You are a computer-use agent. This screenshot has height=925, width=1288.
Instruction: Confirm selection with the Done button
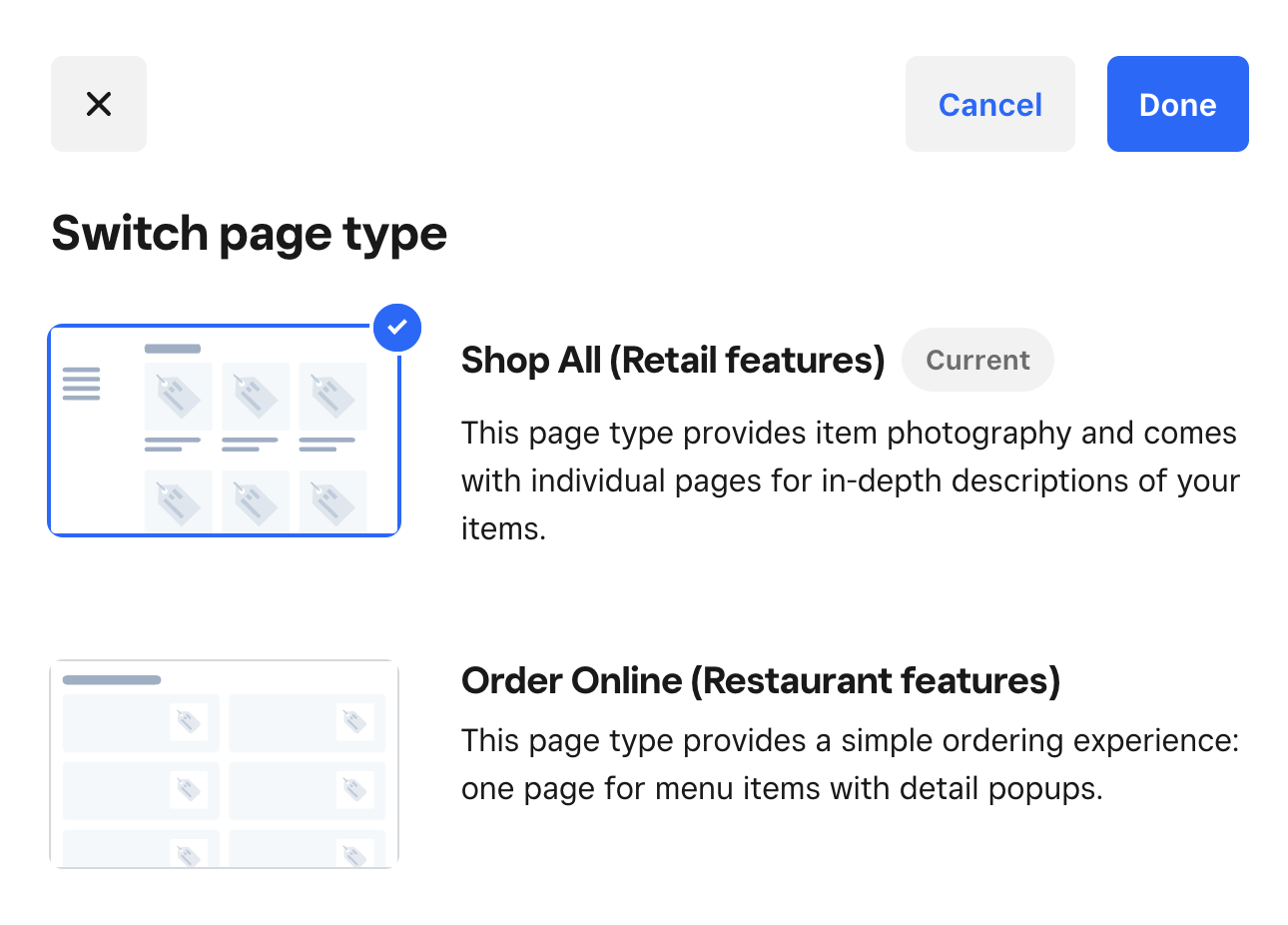(x=1178, y=104)
